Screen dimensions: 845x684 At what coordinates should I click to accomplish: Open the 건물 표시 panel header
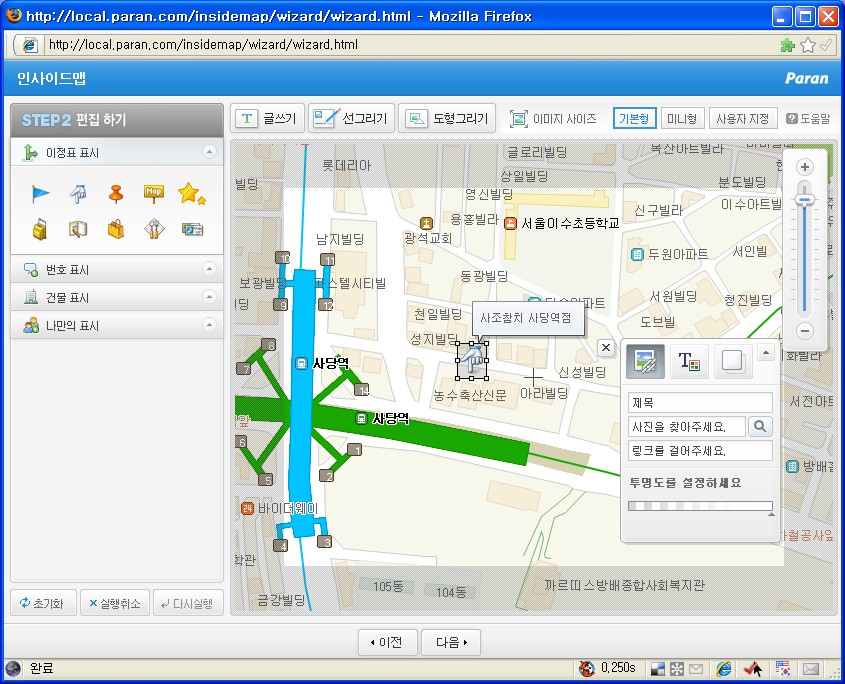117,297
